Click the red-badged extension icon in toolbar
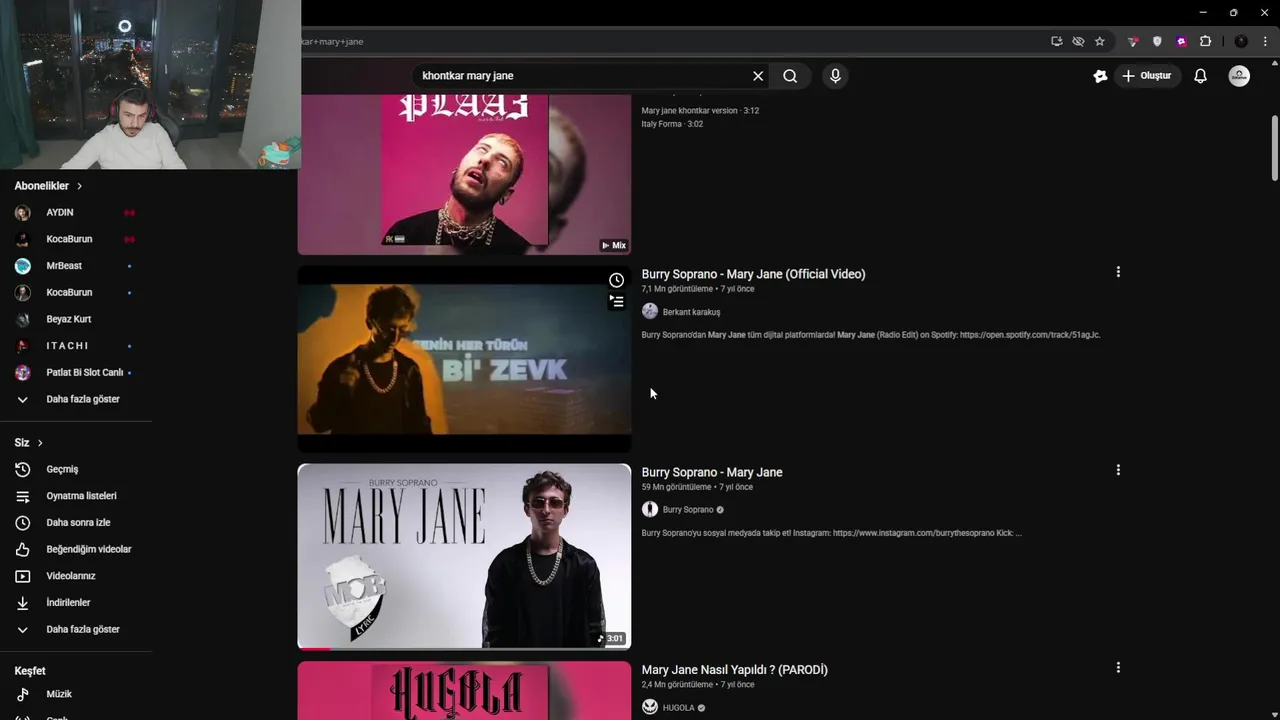This screenshot has width=1280, height=720. point(1132,42)
